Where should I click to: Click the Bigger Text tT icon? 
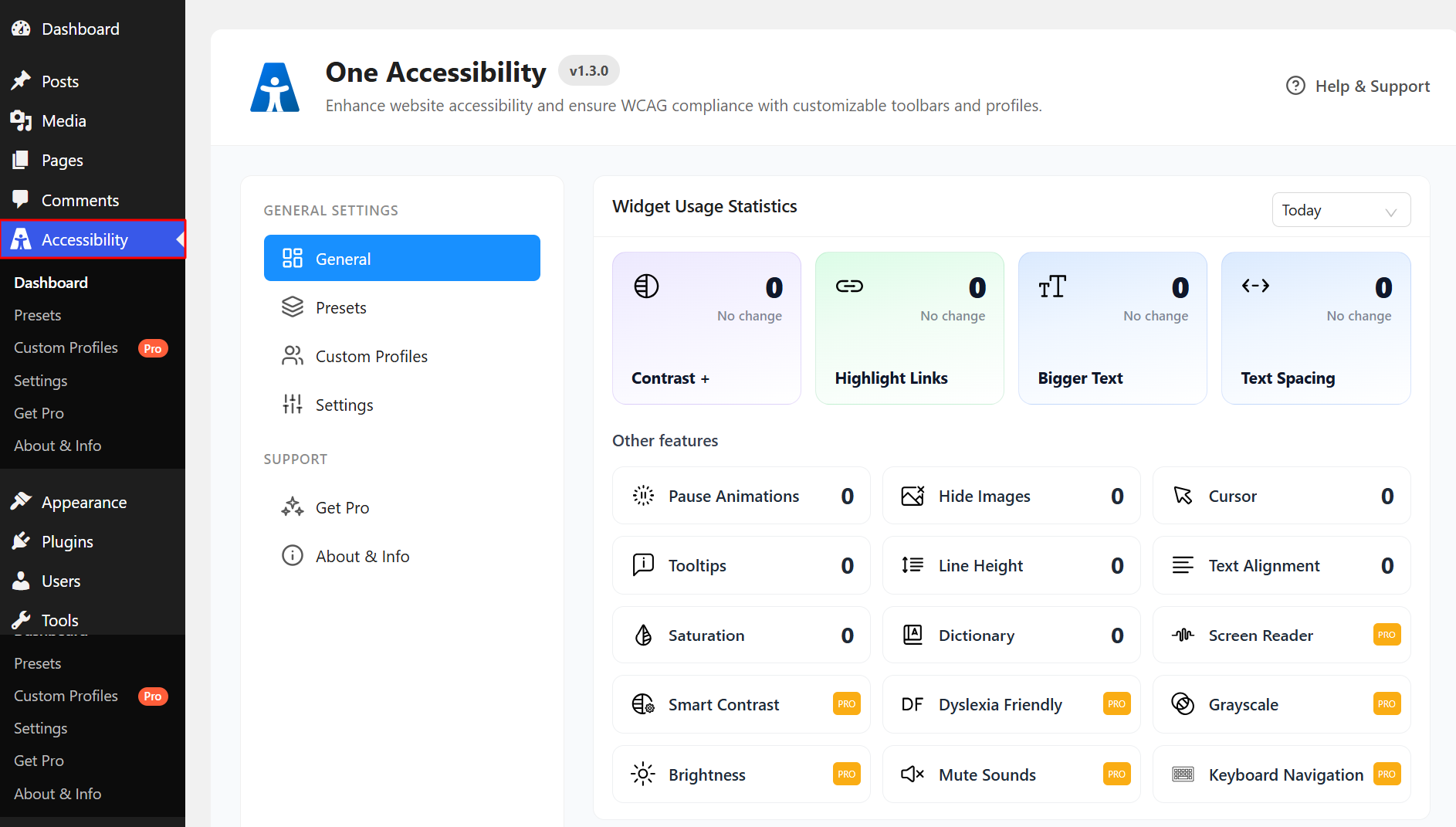1052,286
